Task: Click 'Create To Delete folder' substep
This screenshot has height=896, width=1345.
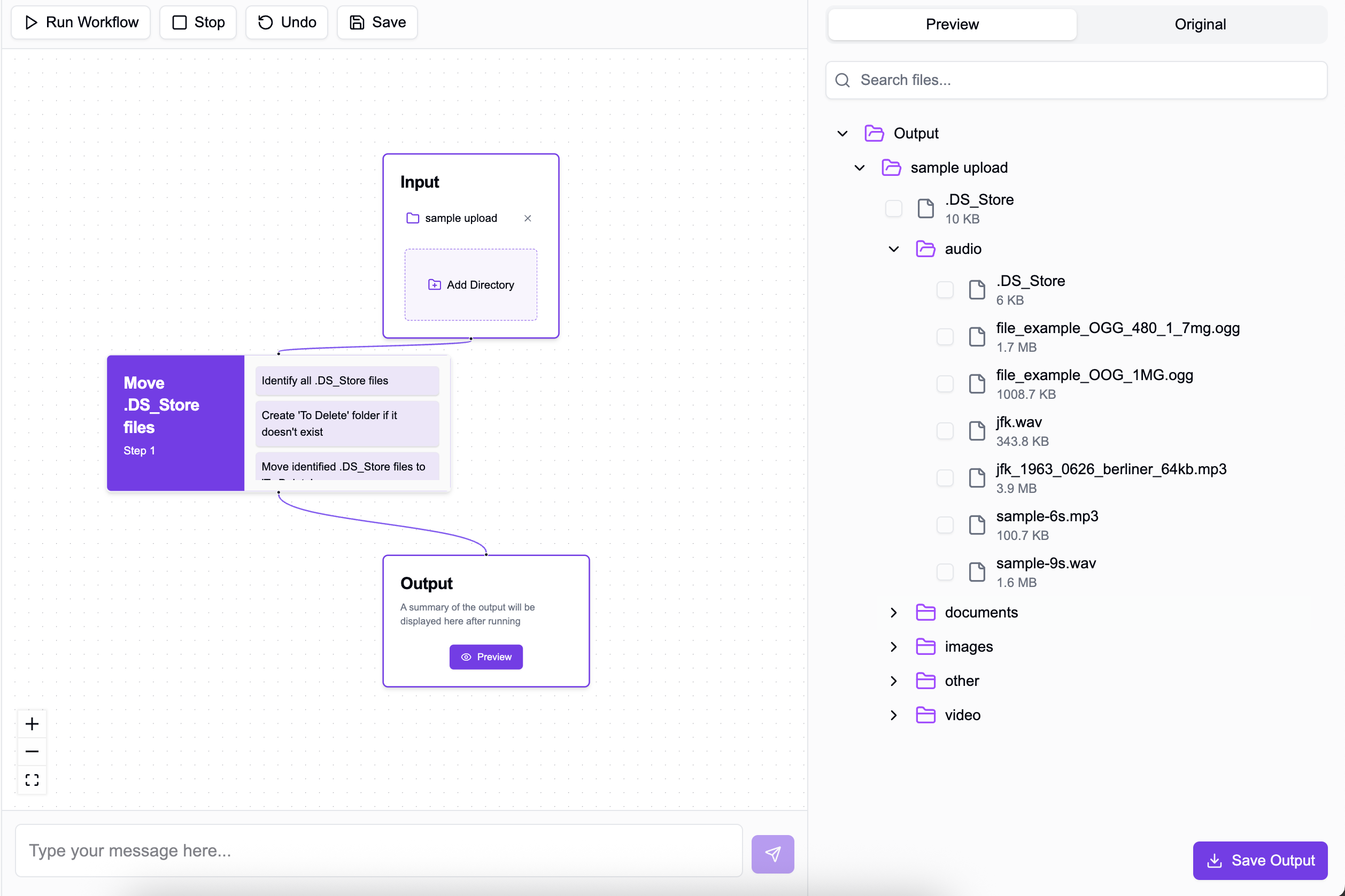Action: (347, 423)
